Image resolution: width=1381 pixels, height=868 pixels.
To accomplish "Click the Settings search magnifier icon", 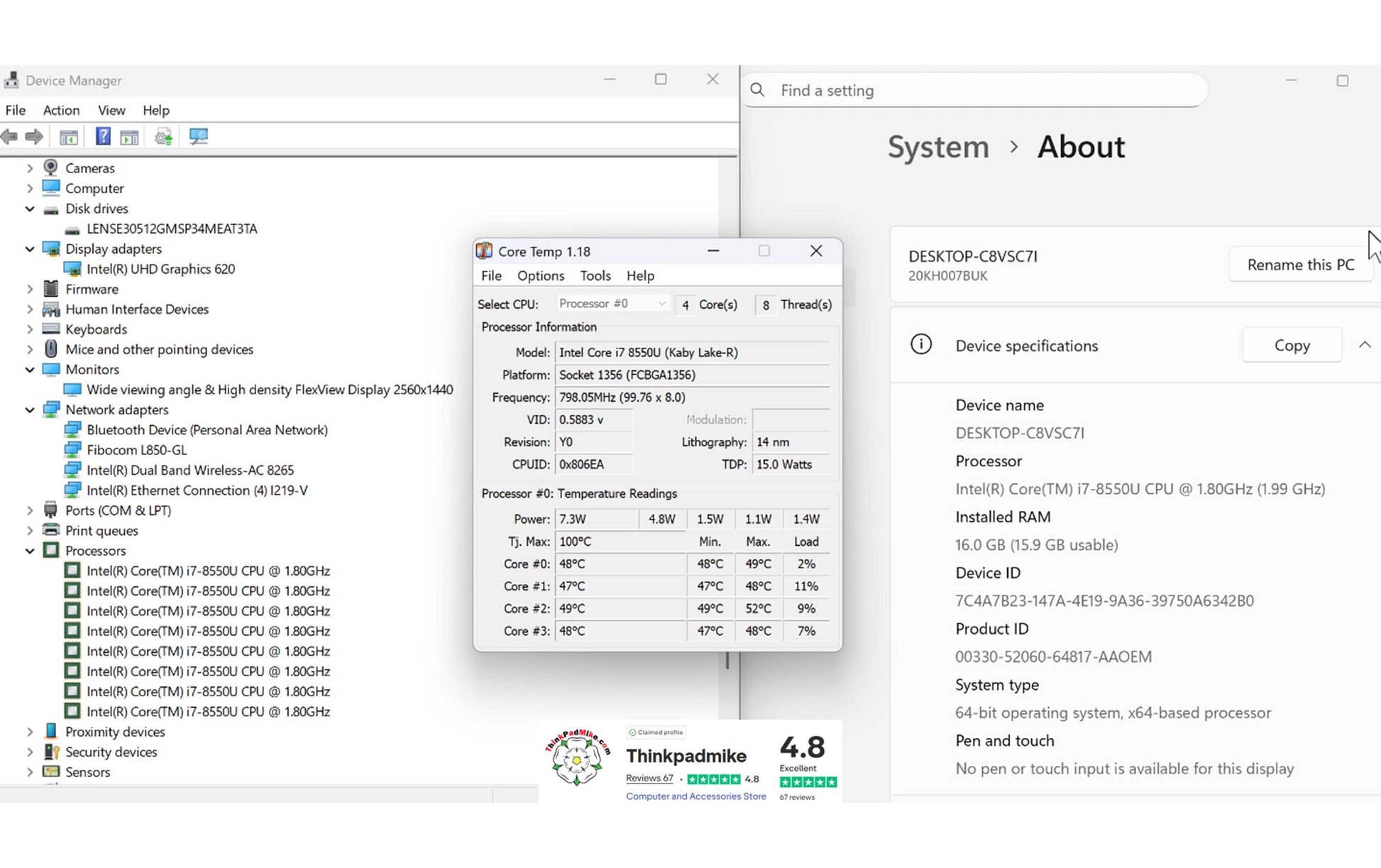I will coord(757,90).
